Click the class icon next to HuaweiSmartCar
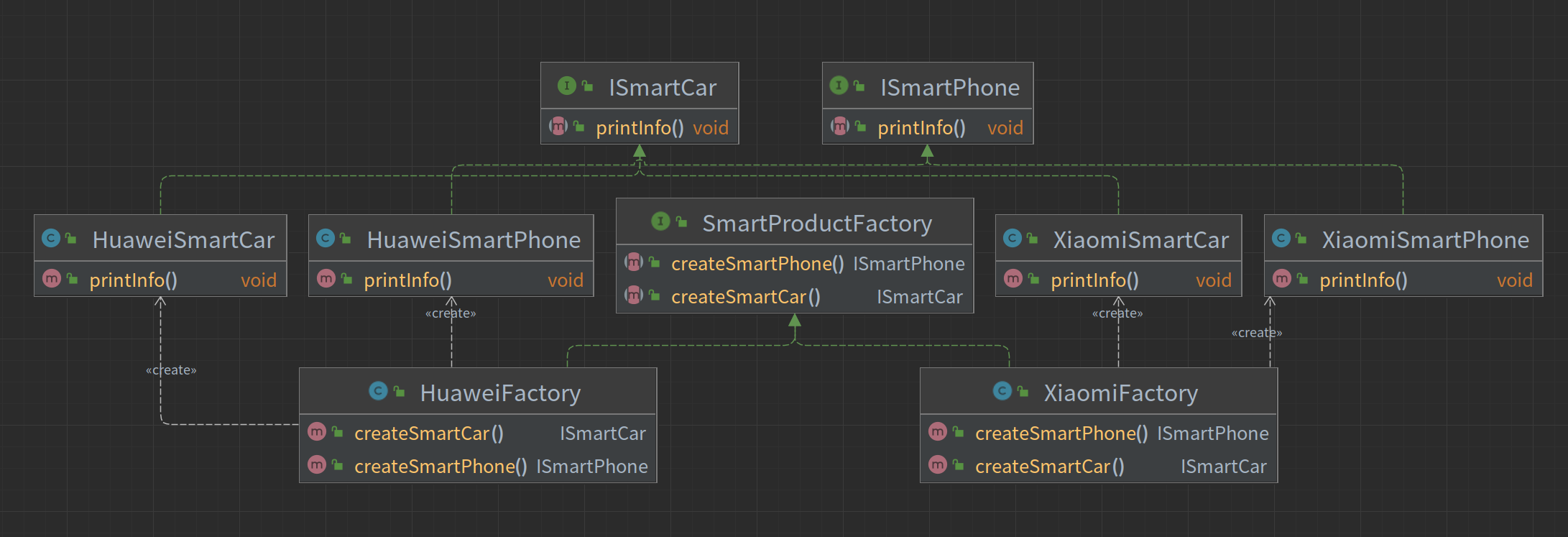The height and width of the screenshot is (537, 1568). click(51, 238)
